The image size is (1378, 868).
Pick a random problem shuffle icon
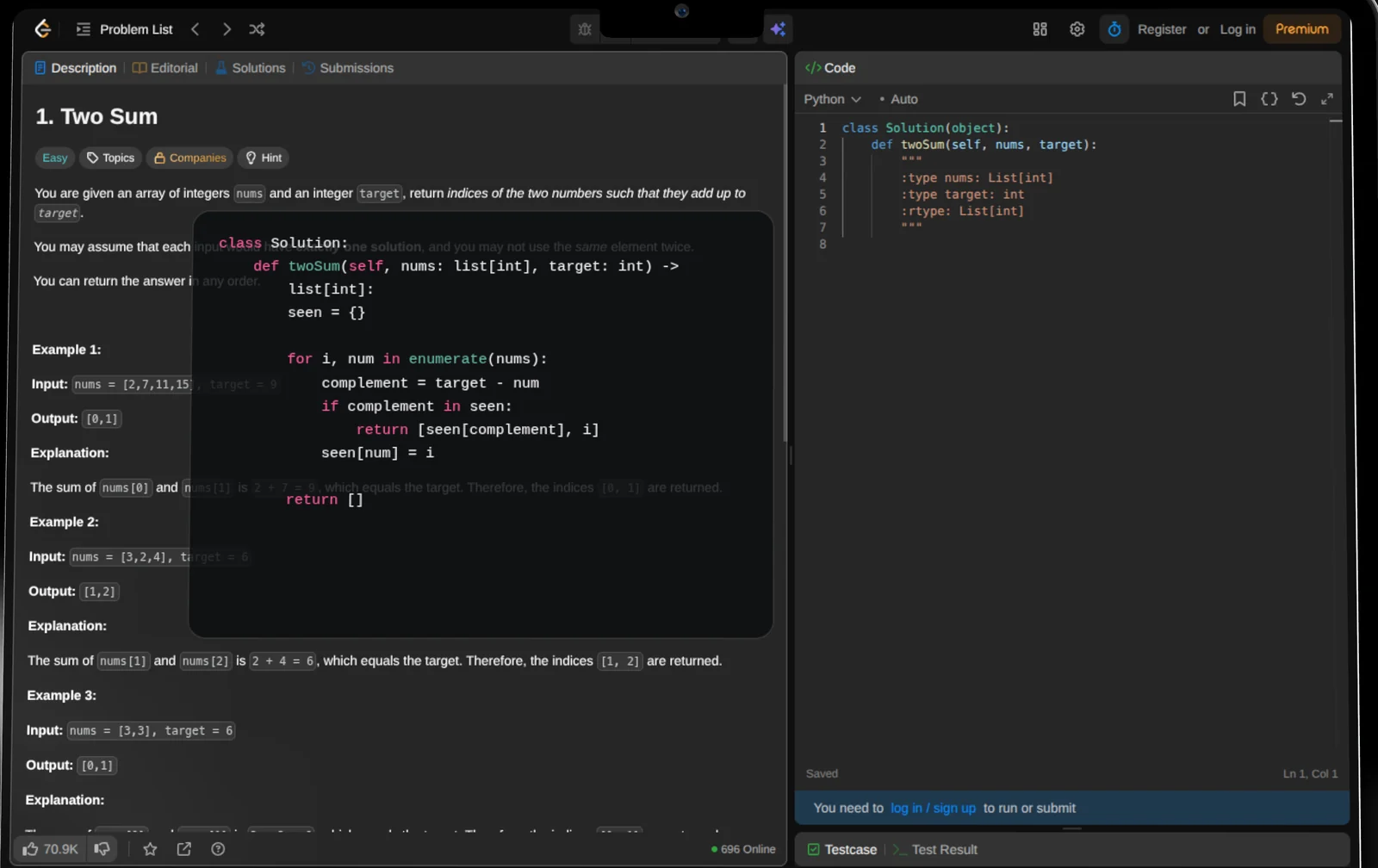[257, 29]
